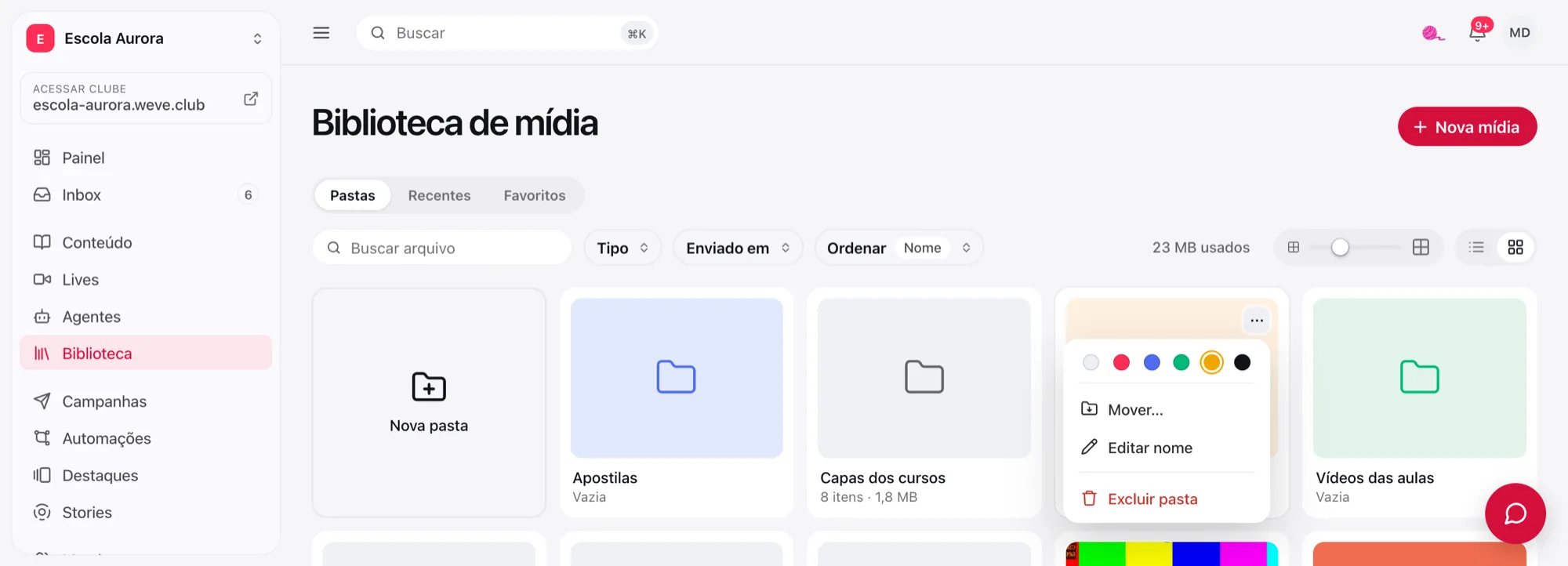Switch to grid view layout
The width and height of the screenshot is (1568, 566).
[1515, 248]
